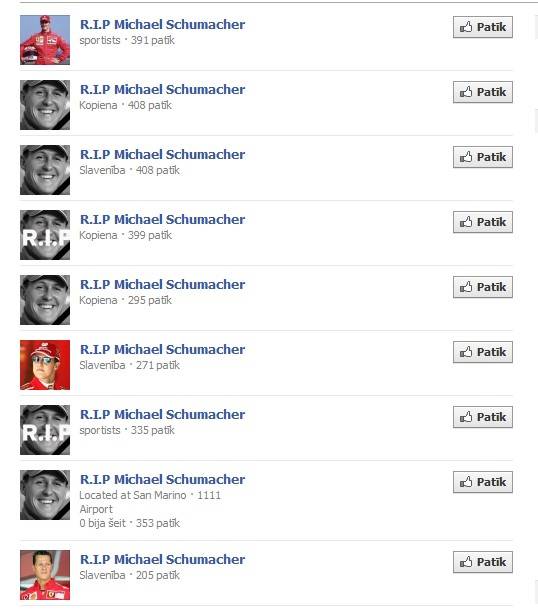Click Patīk on Kopiena page with 399 likes

tap(483, 222)
